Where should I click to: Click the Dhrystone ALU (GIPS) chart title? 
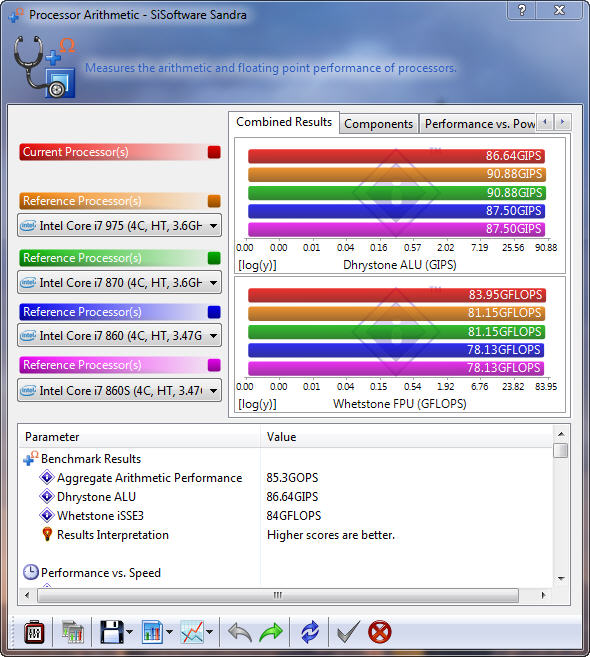tap(400, 265)
